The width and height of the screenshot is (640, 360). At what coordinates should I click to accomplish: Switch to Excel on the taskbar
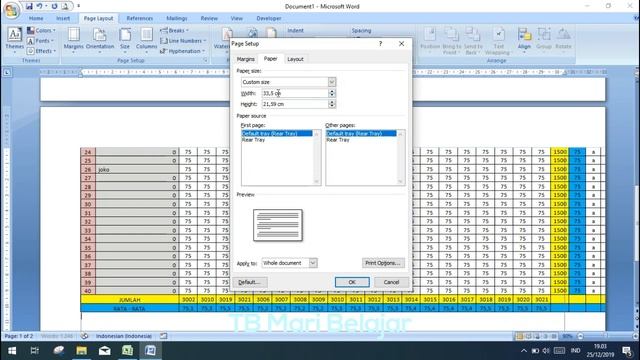(127, 351)
